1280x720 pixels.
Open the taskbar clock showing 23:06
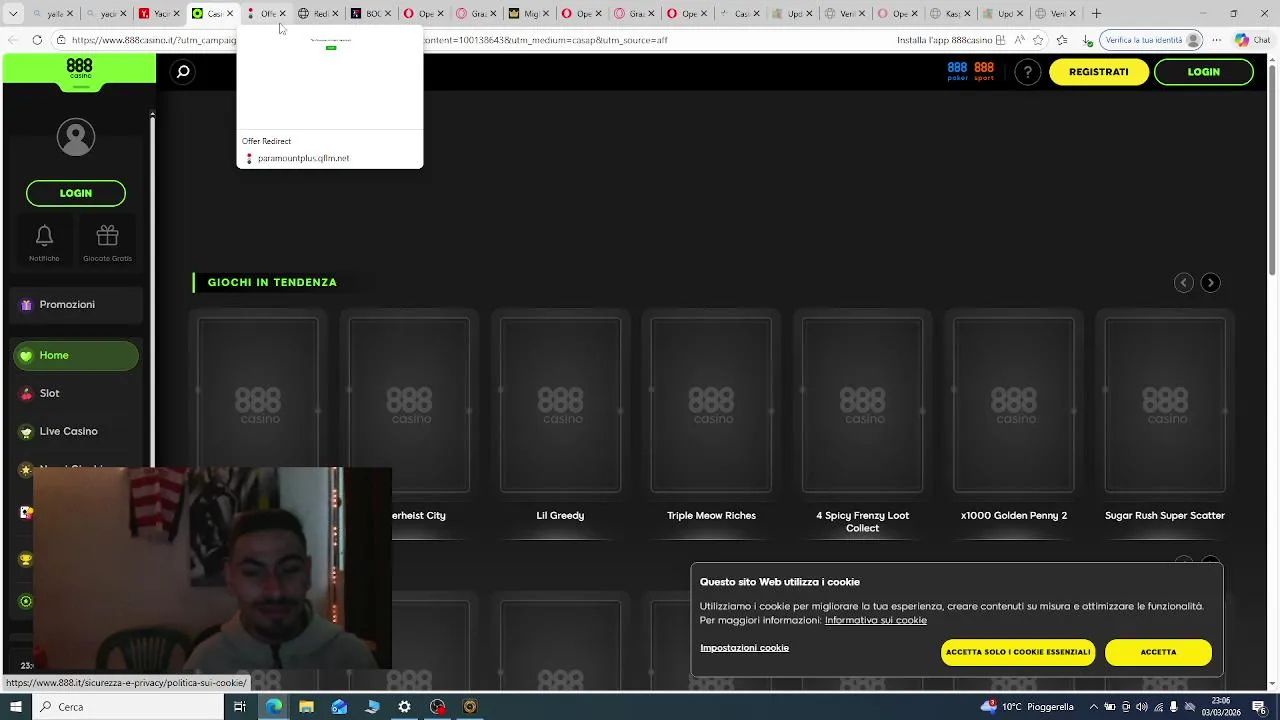1221,707
